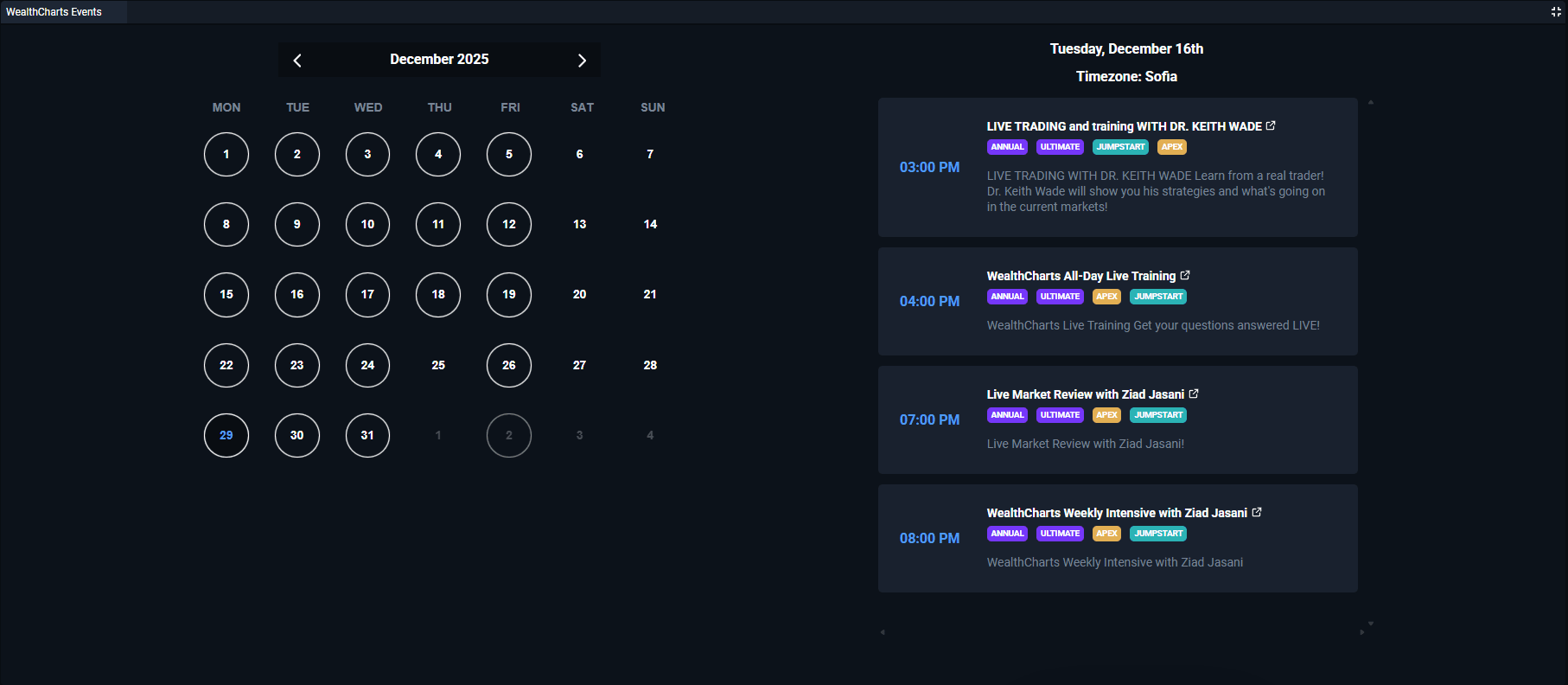Click JUMPSTART tag on the 03:00 PM event
This screenshot has width=1568, height=685.
pos(1120,147)
